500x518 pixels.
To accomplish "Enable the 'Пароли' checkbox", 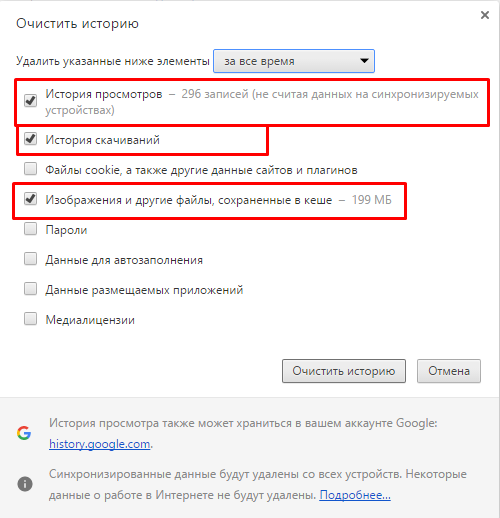I will (x=30, y=229).
